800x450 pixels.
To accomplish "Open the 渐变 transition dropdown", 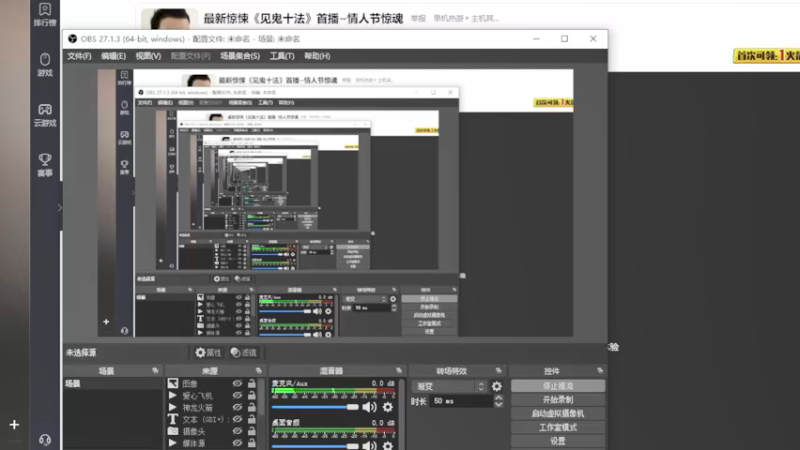I will point(449,387).
